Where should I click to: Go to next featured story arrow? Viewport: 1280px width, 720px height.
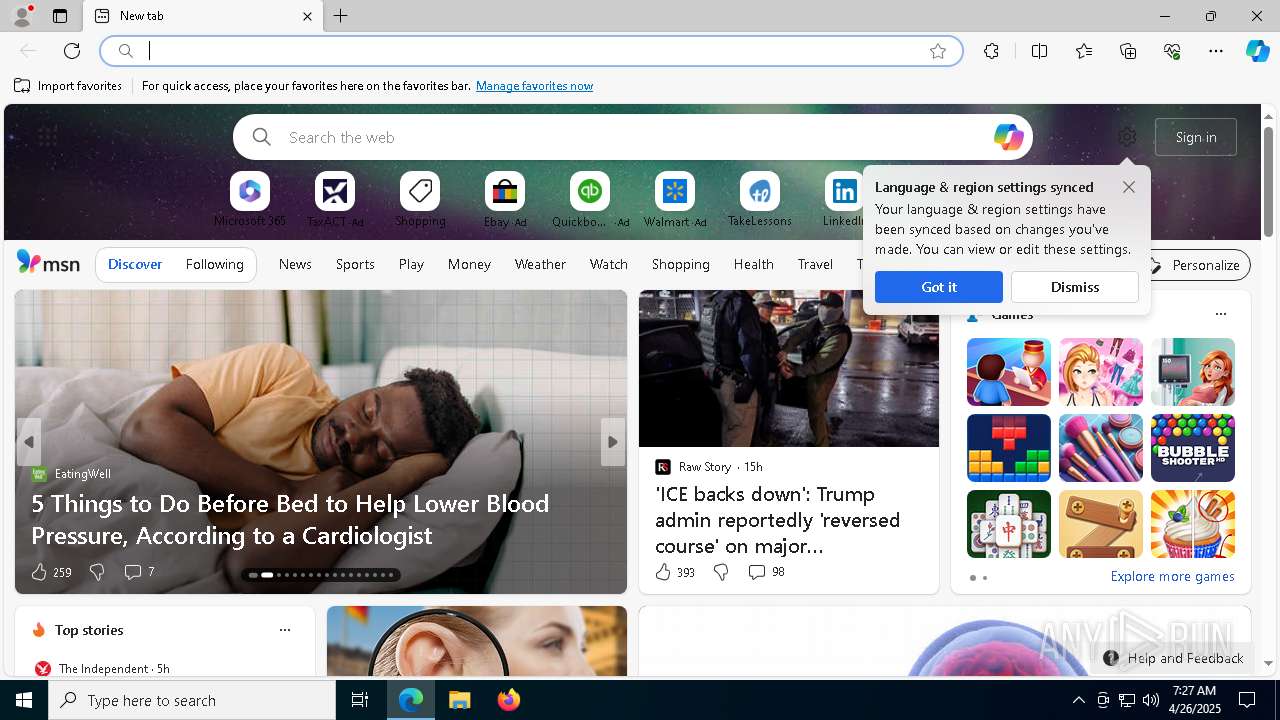[x=613, y=442]
